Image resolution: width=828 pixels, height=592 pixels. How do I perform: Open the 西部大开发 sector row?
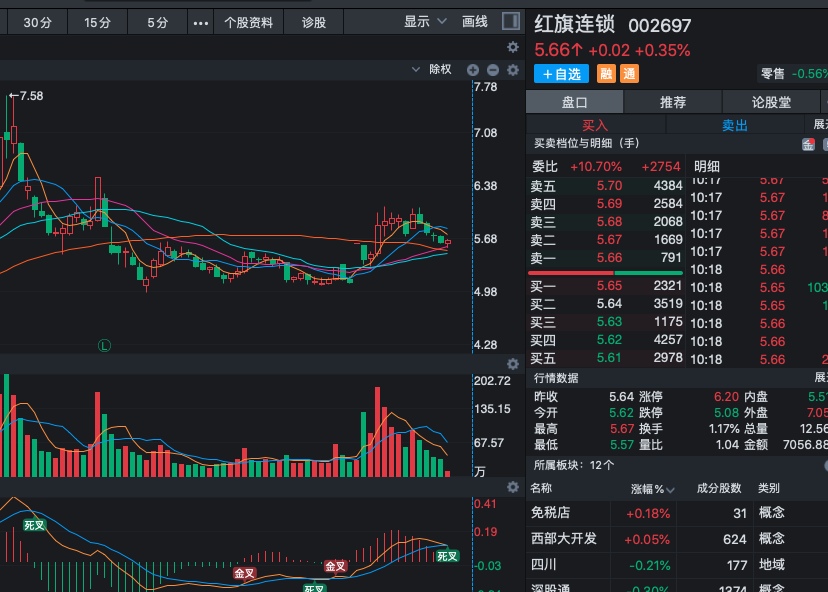point(677,539)
